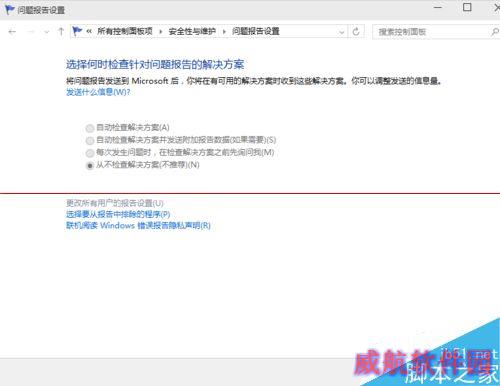Open 选择要从报告中排除的程序(P) link
500x386 pixels.
pos(118,214)
